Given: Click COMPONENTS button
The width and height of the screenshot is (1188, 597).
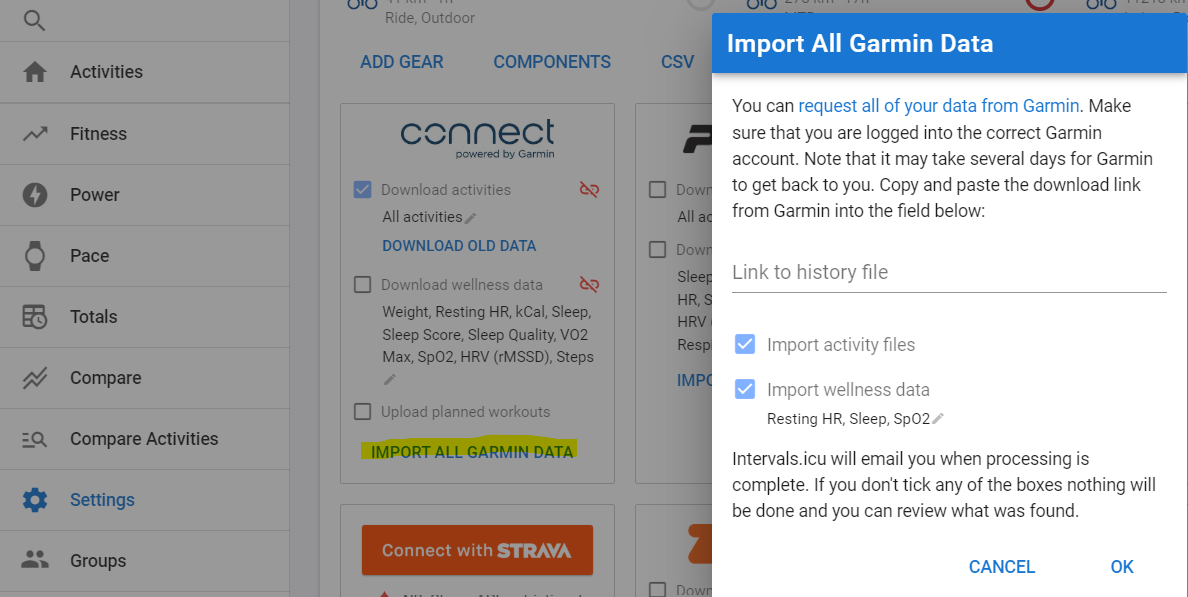Looking at the screenshot, I should [552, 62].
